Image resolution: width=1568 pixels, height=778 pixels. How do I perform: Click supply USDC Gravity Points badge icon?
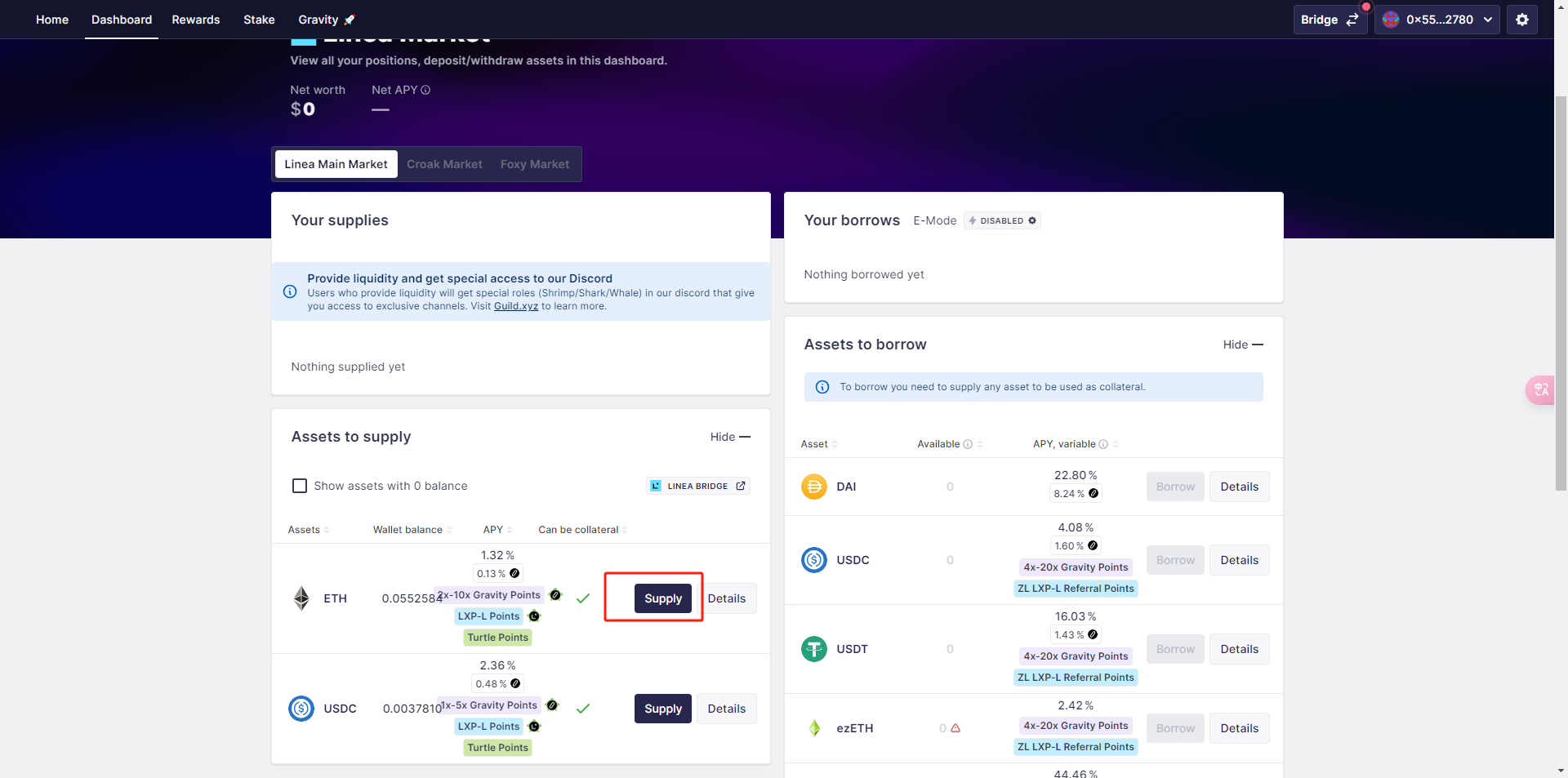(552, 705)
